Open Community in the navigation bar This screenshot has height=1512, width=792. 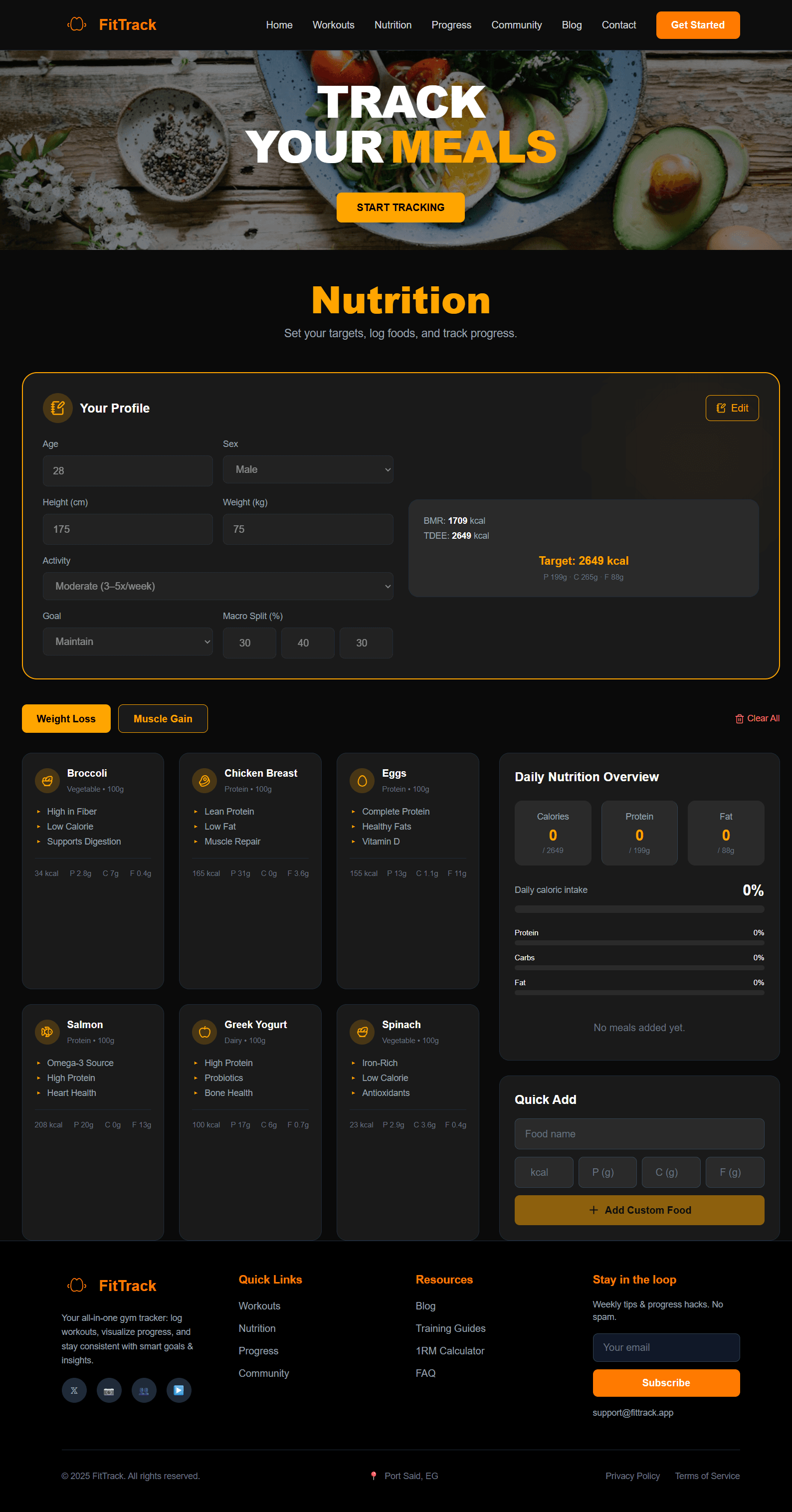[516, 24]
